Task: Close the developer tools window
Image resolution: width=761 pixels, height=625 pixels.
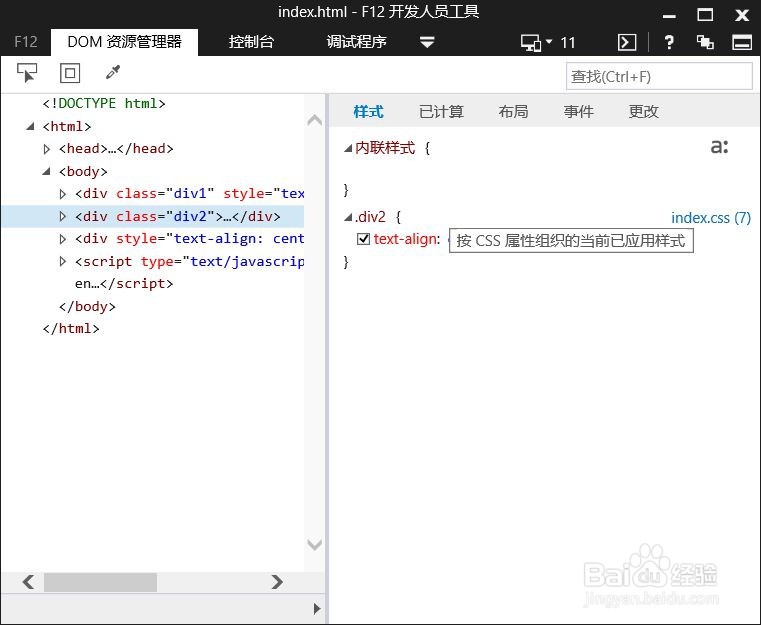Action: (742, 15)
